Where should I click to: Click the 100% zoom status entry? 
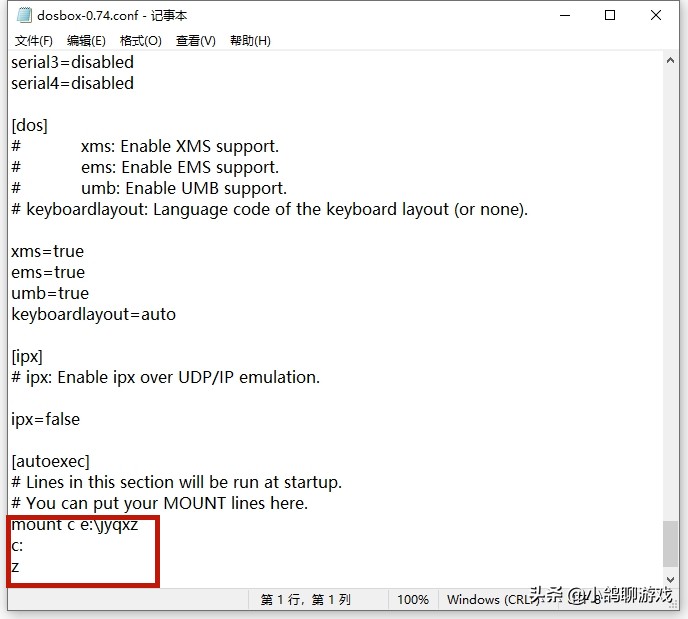(413, 600)
